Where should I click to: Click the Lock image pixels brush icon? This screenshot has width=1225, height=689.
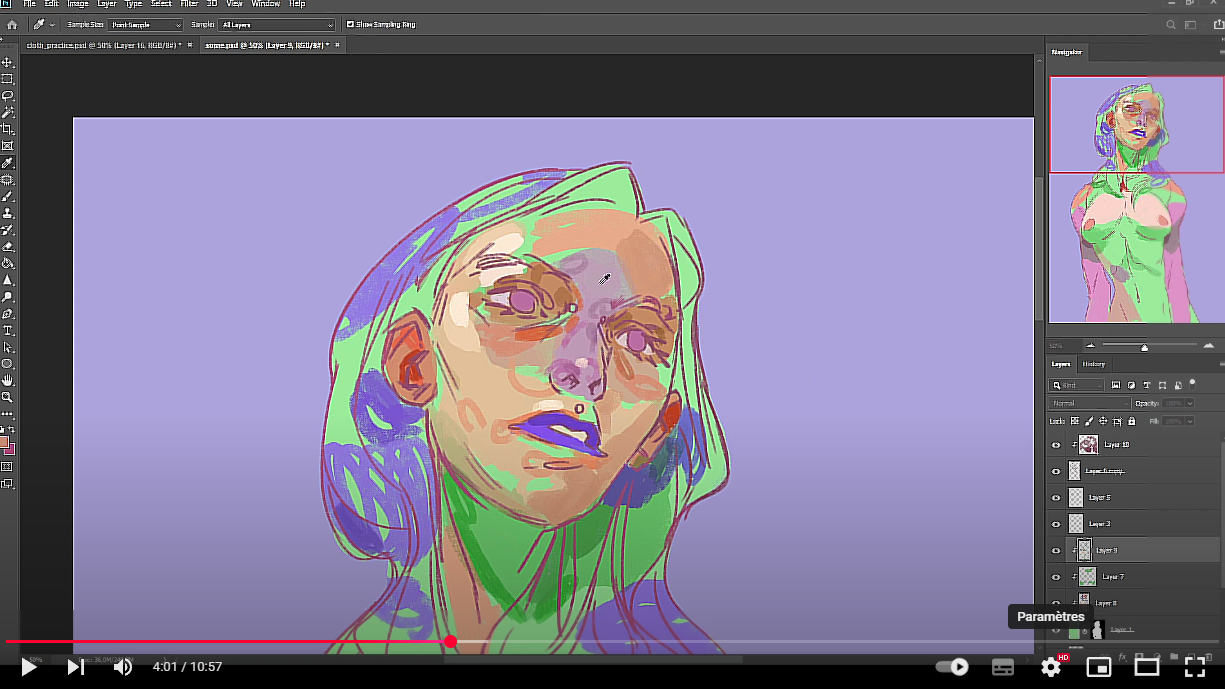[1089, 421]
